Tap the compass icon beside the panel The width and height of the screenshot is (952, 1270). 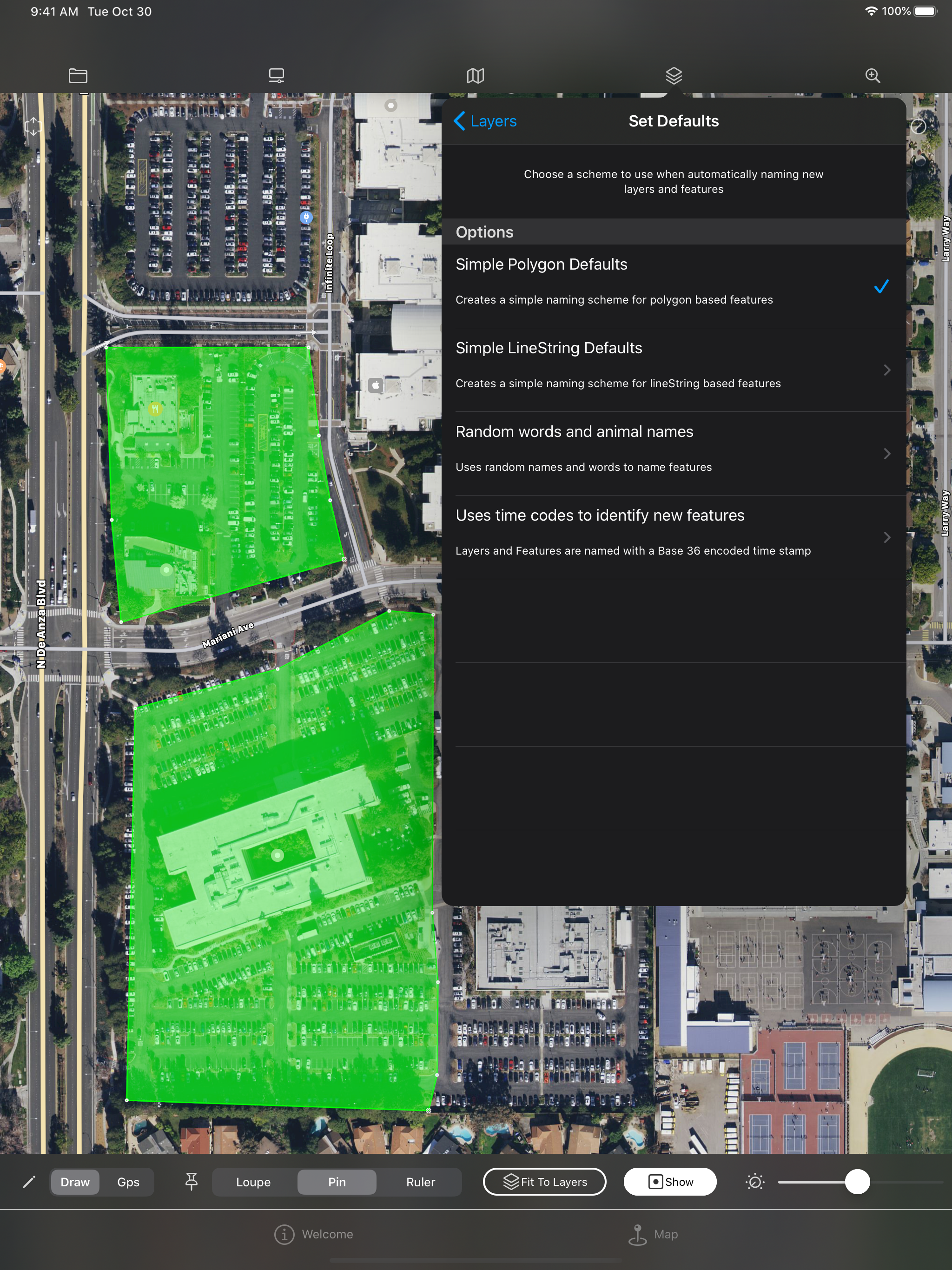click(918, 126)
